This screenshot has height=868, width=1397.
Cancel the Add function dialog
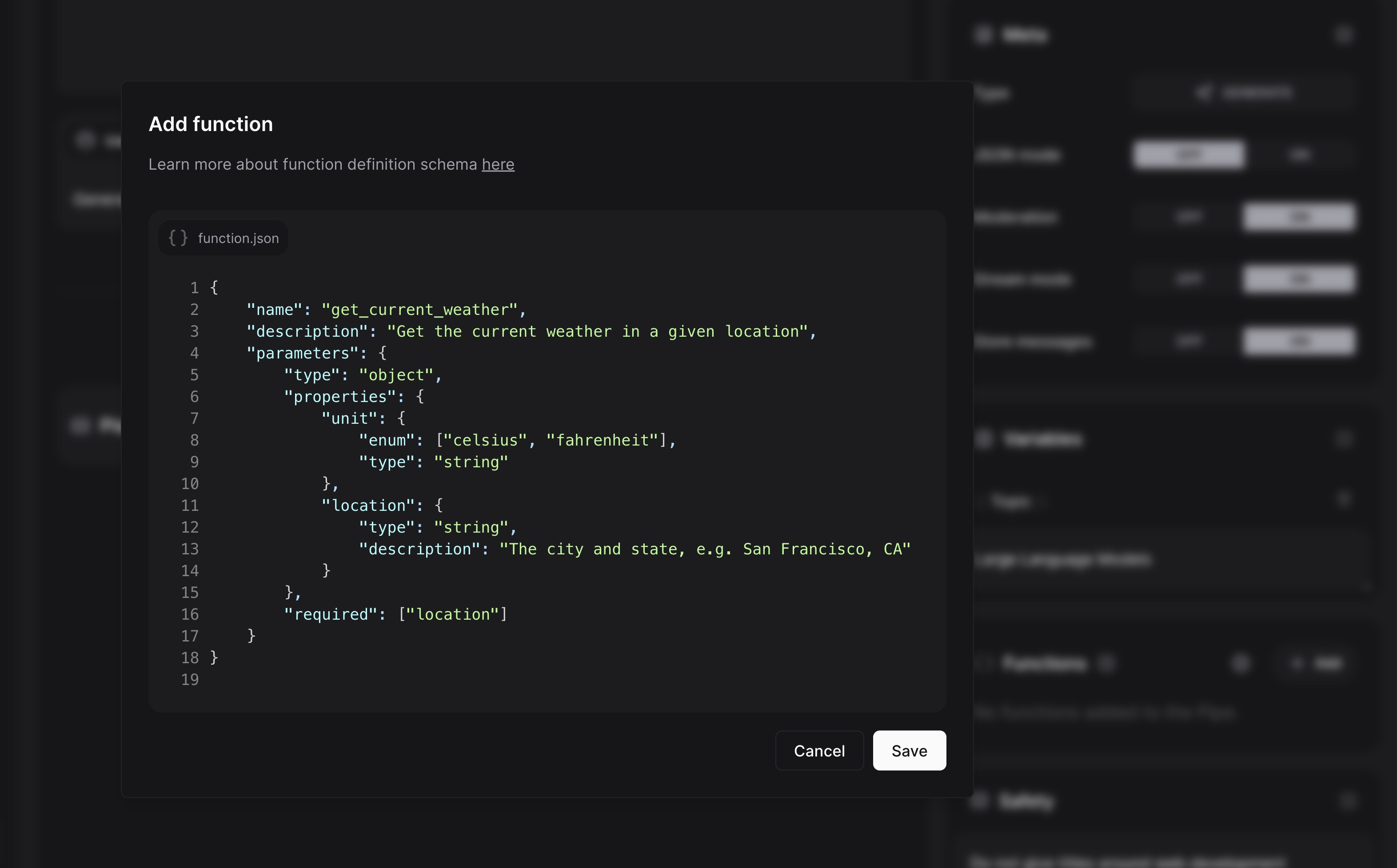819,750
